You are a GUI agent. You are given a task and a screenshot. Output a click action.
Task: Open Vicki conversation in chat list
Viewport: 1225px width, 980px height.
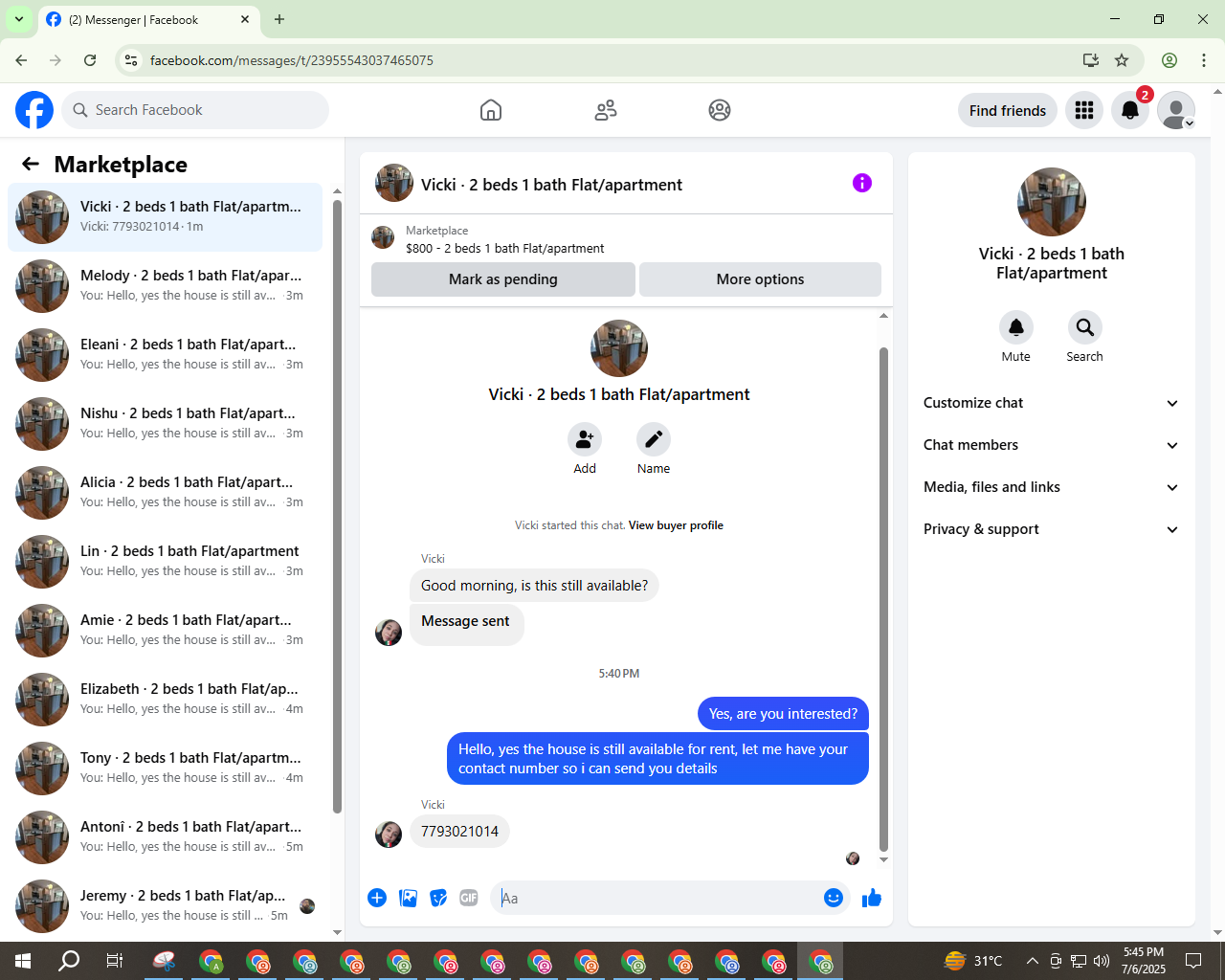coord(165,217)
